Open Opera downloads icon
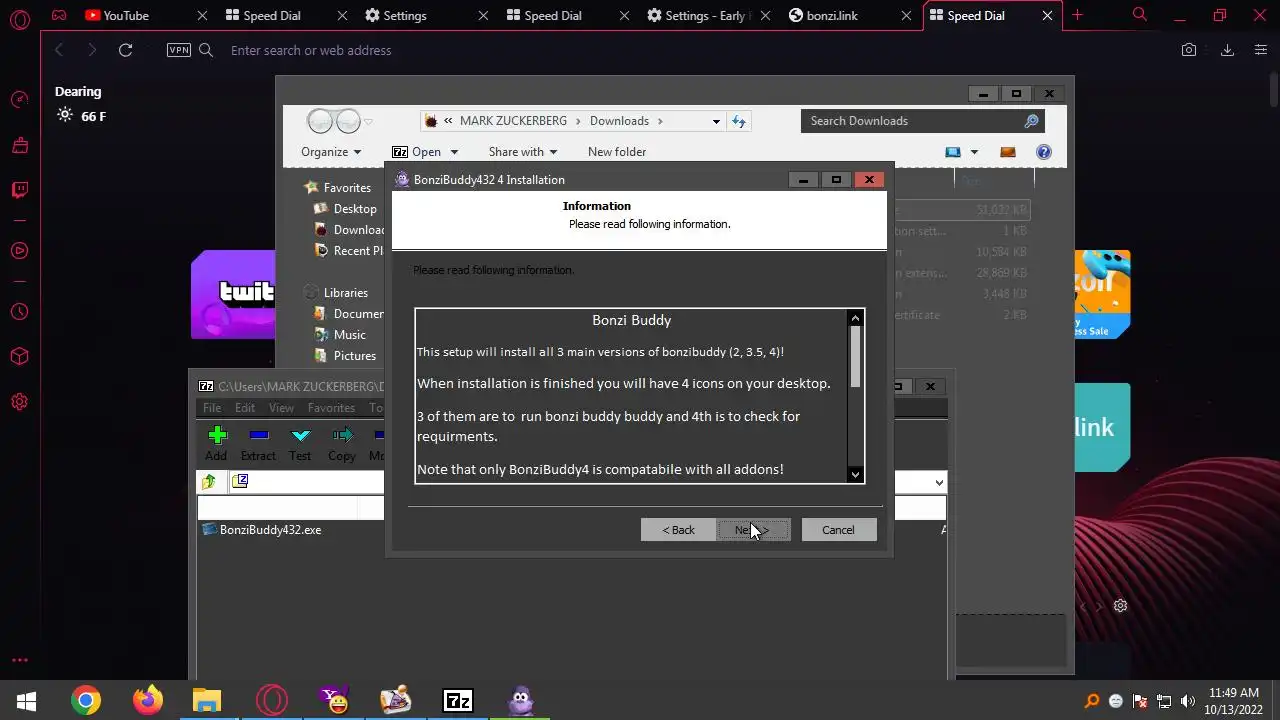Viewport: 1280px width, 720px height. coord(1228,50)
